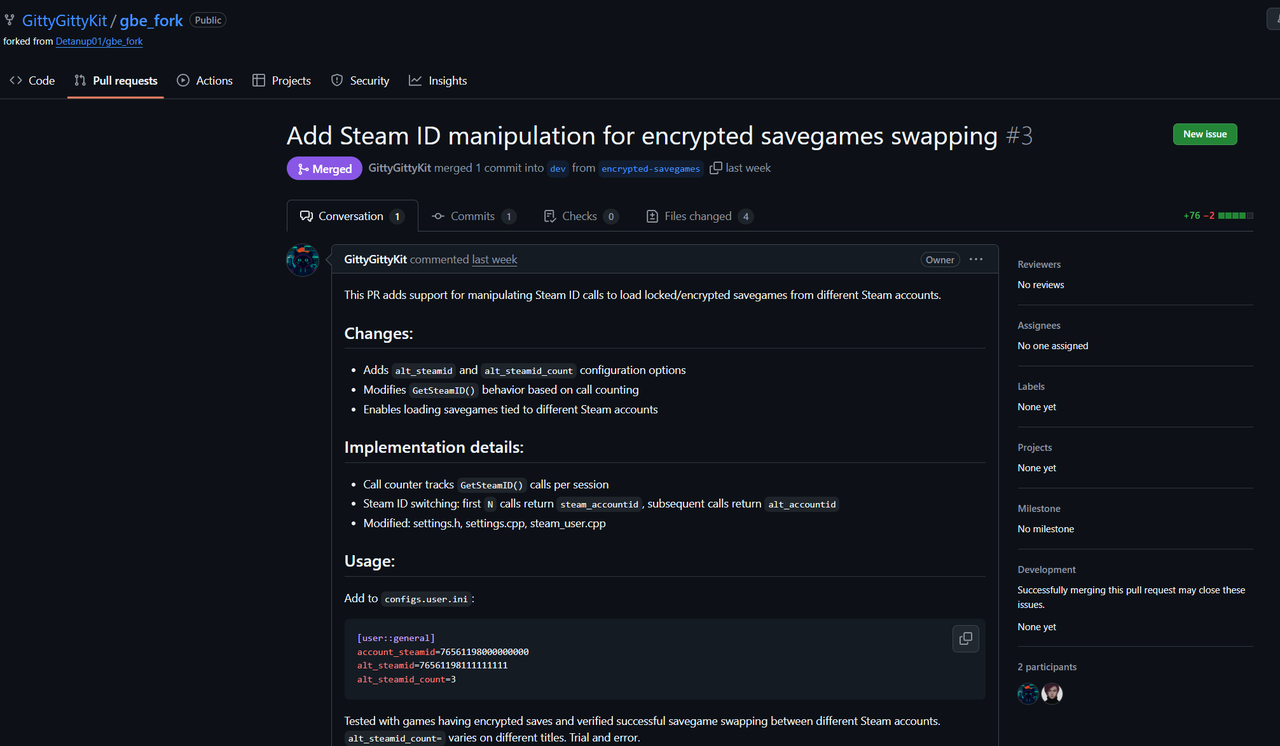Click the +76 −2 diff stat bar
This screenshot has width=1280, height=746.
point(1217,215)
